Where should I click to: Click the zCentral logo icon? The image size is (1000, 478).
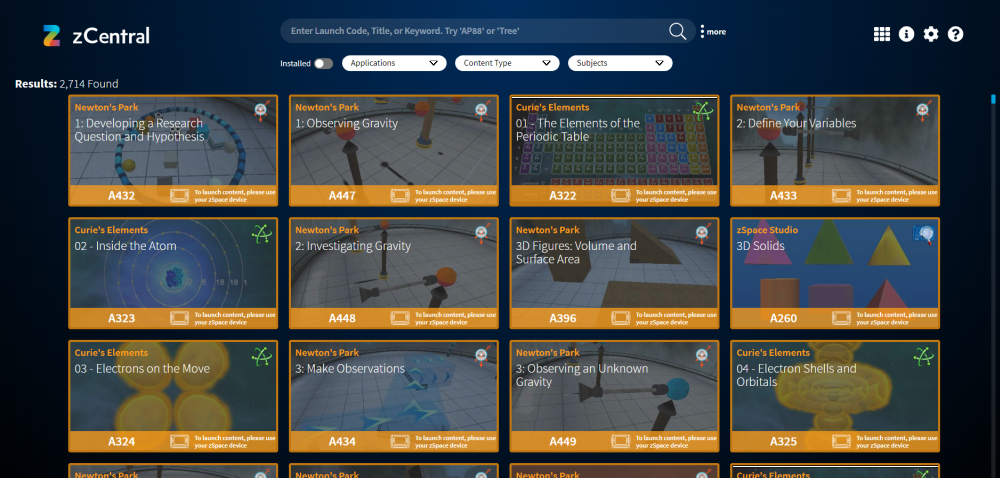52,36
